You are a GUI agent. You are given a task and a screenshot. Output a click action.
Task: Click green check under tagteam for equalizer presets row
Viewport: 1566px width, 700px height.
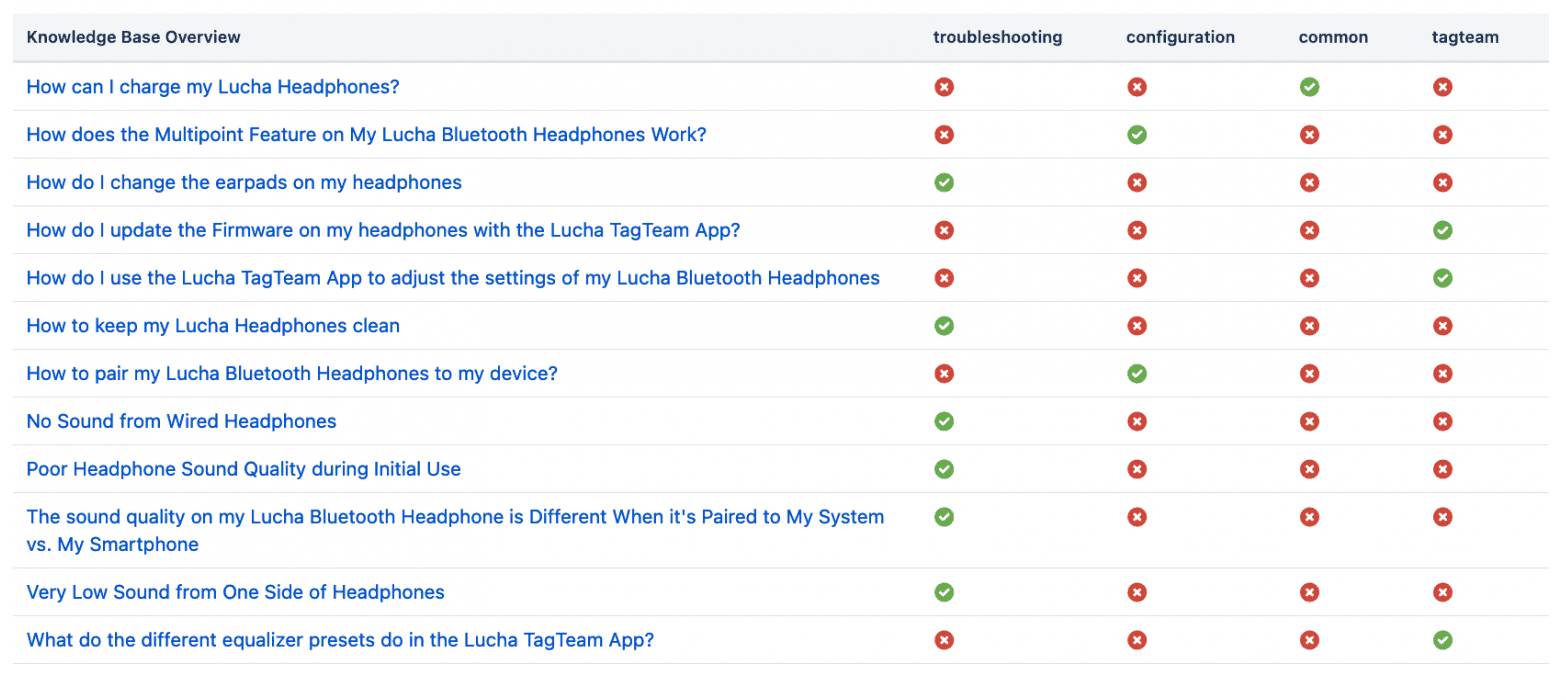(1442, 640)
